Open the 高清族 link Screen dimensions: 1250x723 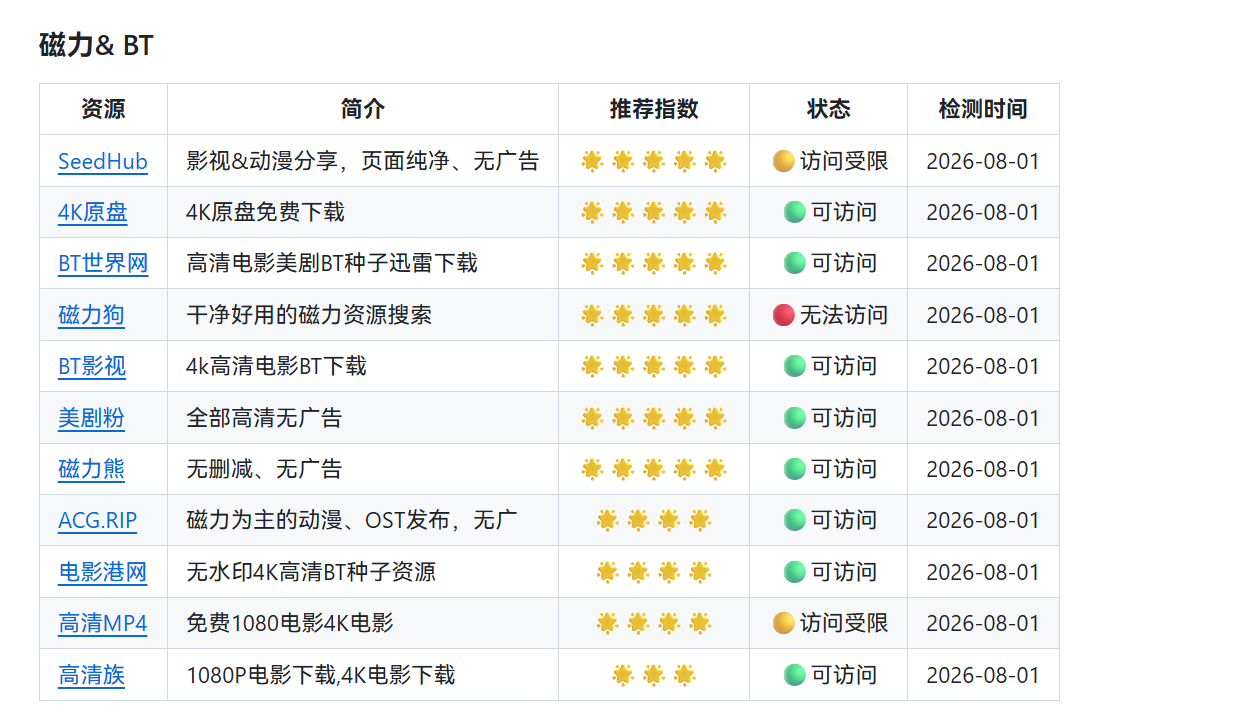[91, 675]
